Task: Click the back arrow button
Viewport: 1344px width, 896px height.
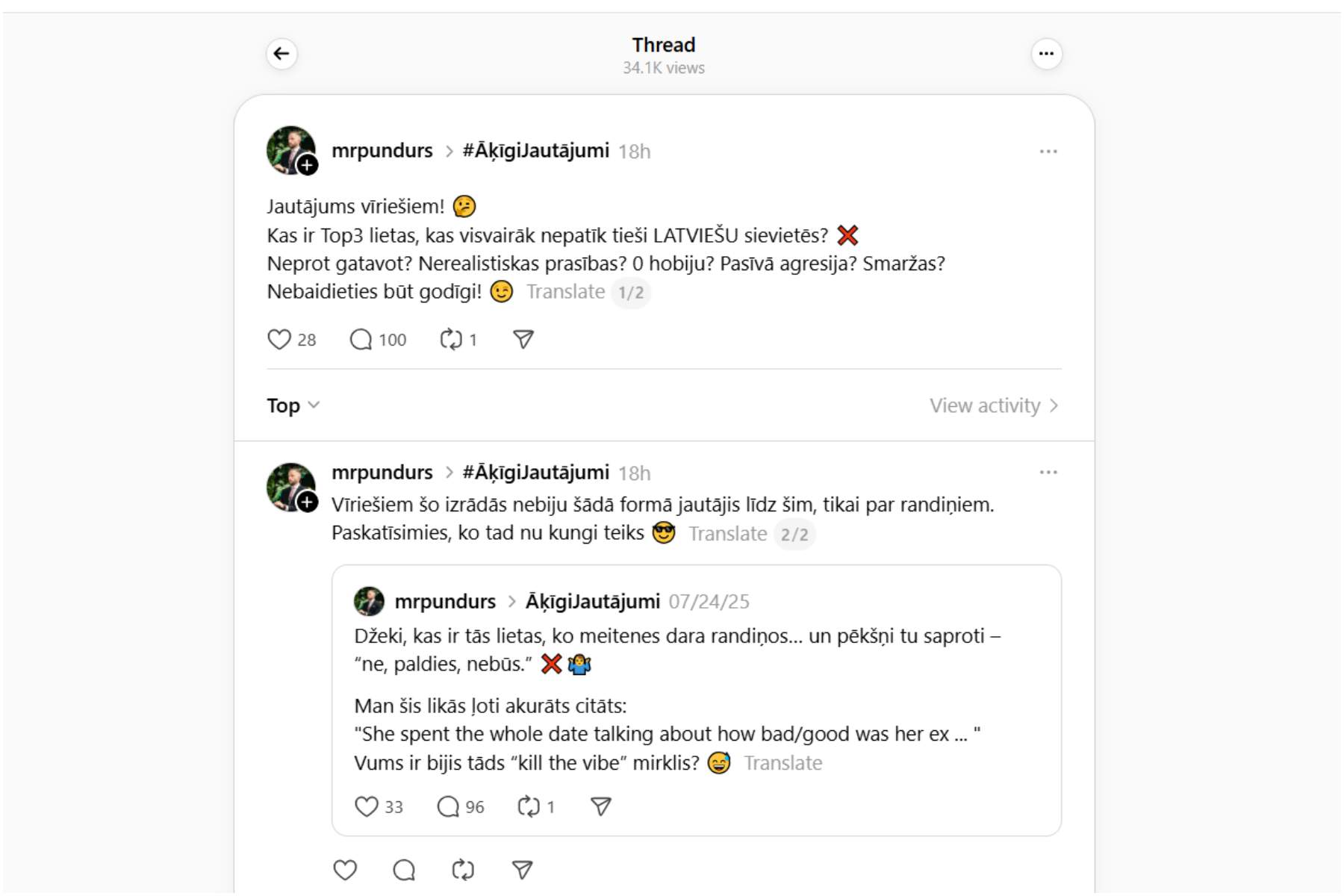Action: 281,54
